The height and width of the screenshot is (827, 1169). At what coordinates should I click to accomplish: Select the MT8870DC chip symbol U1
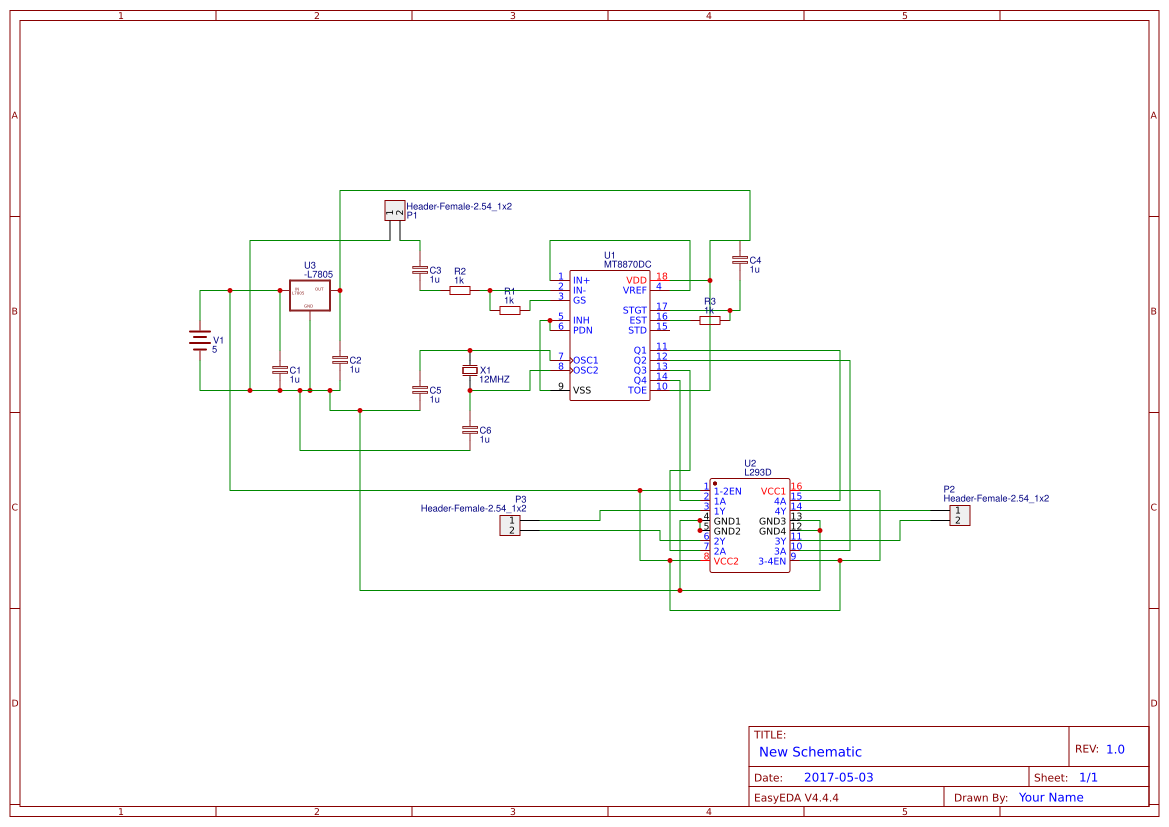pyautogui.click(x=610, y=330)
